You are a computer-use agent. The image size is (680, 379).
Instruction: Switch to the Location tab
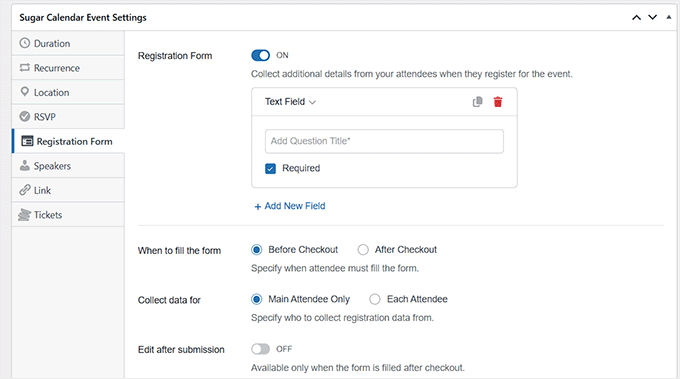point(68,92)
